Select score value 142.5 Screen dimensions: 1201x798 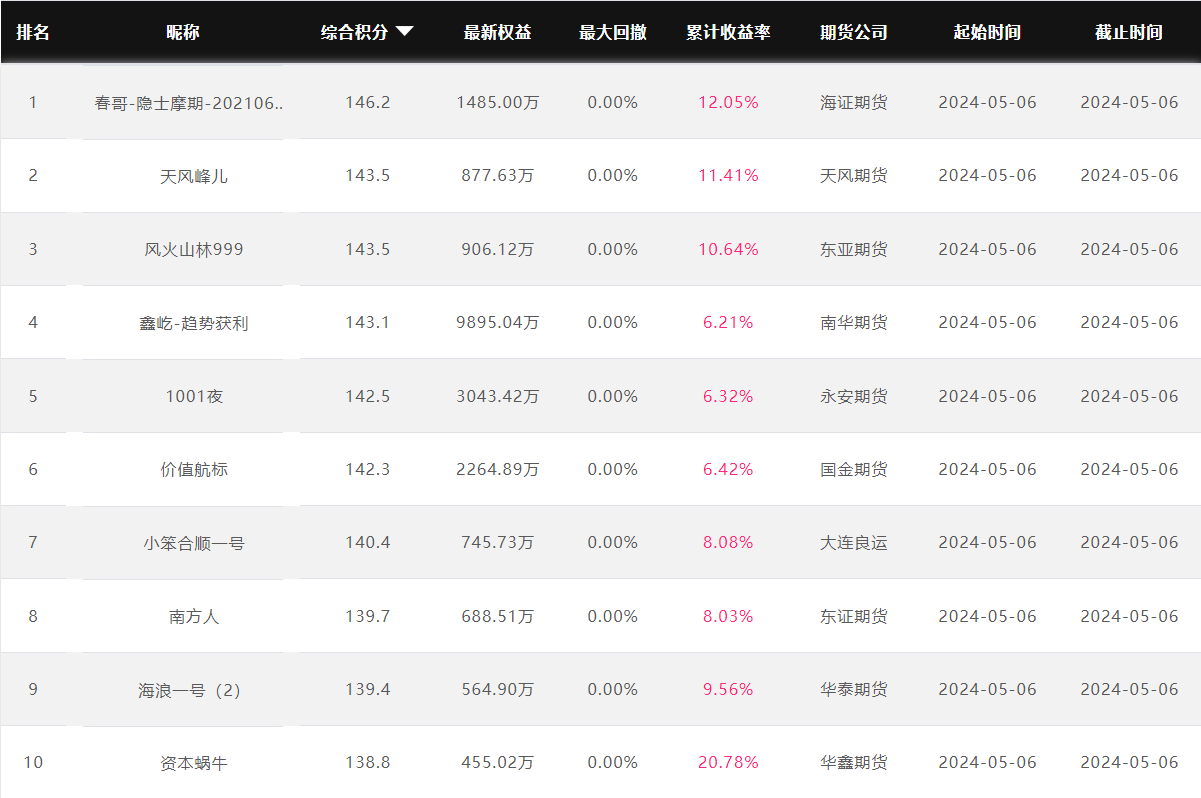point(368,396)
